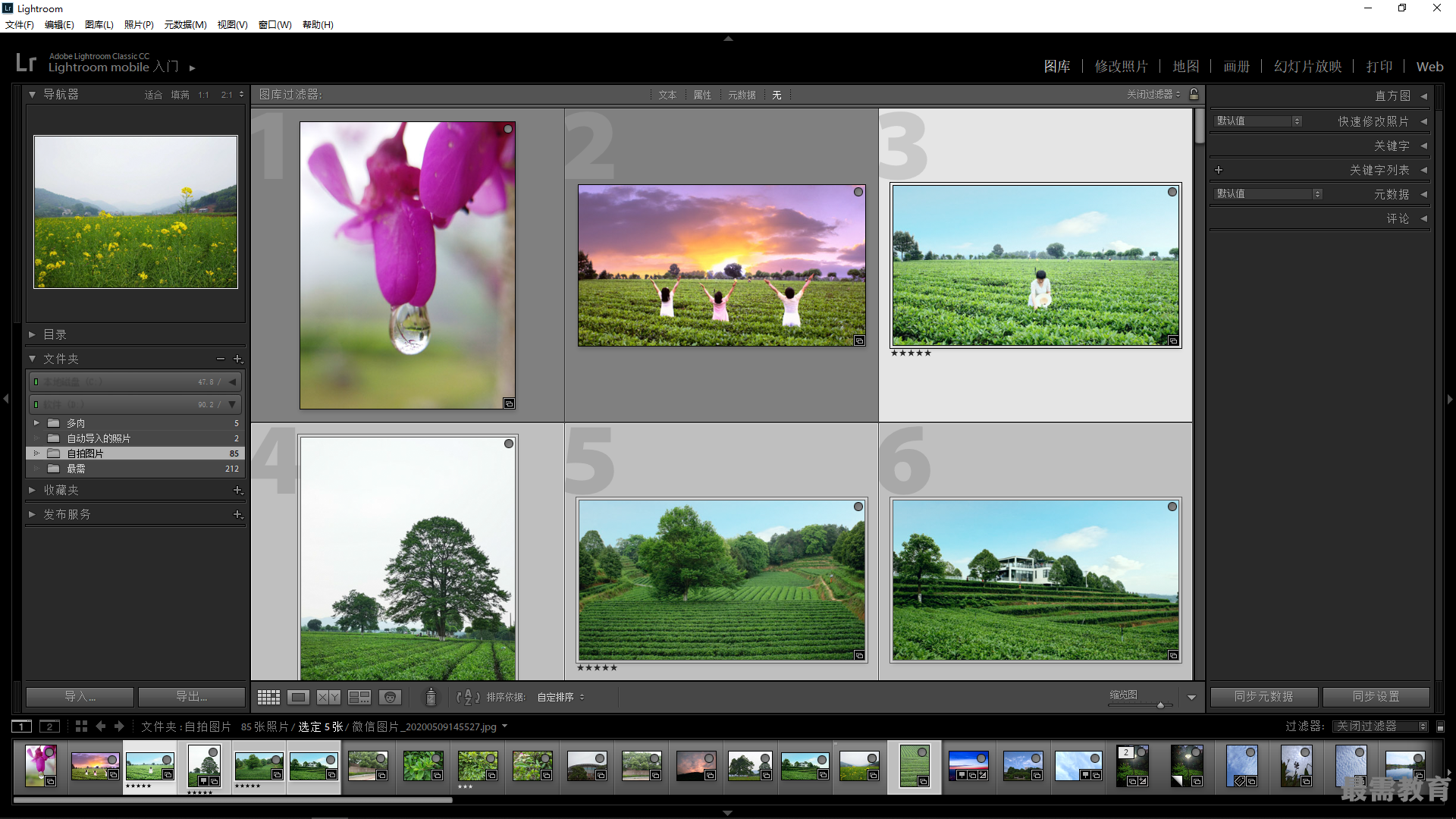Screen dimensions: 1456x819
Task: Click badge icon on sunset photo cell
Action: click(859, 340)
